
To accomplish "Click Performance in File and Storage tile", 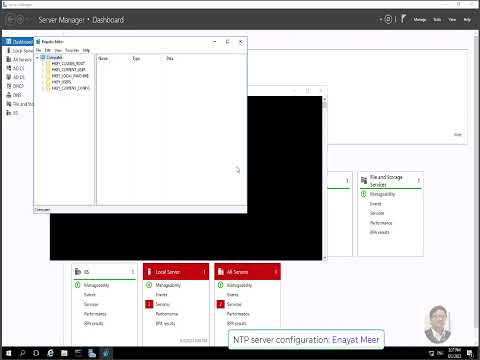I will [x=381, y=223].
